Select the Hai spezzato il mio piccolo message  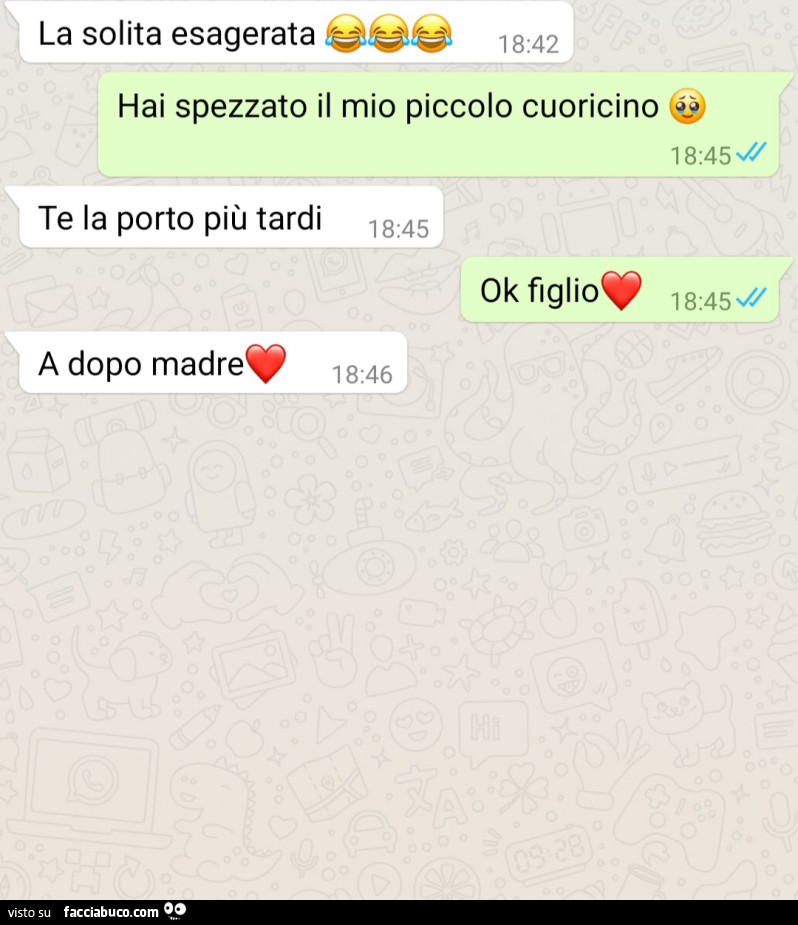tap(438, 124)
